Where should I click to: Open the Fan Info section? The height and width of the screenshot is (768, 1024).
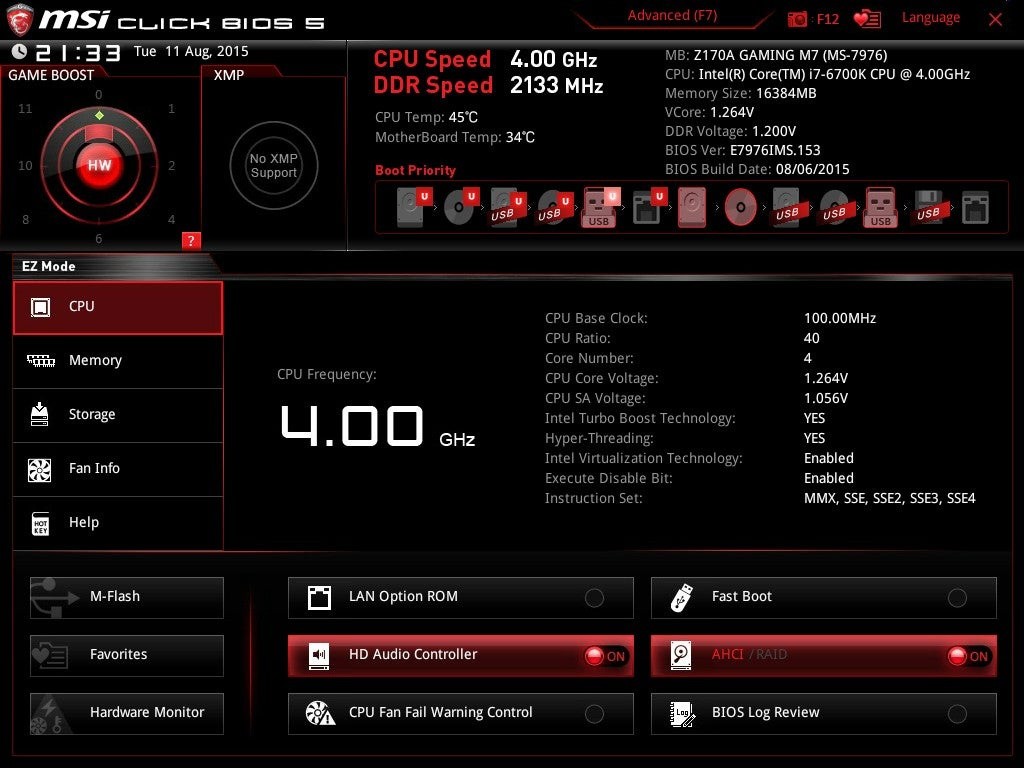pyautogui.click(x=118, y=469)
